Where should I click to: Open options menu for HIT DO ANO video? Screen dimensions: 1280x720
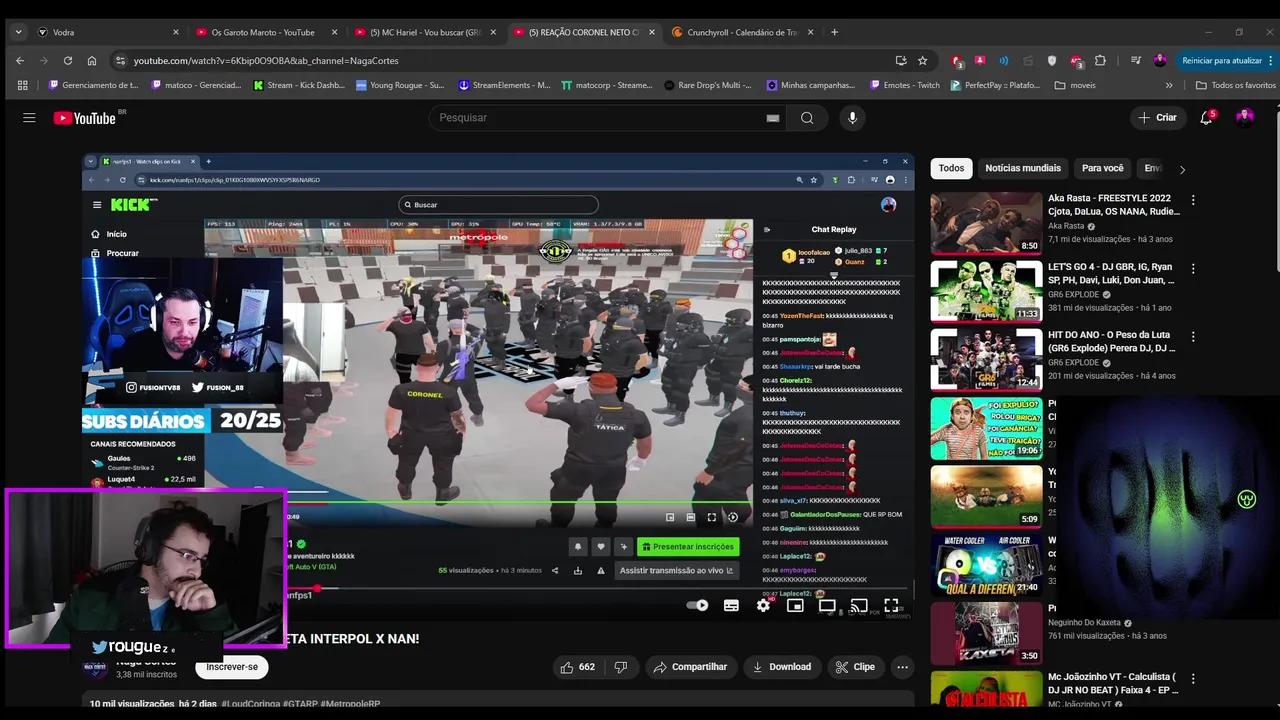coord(1193,337)
